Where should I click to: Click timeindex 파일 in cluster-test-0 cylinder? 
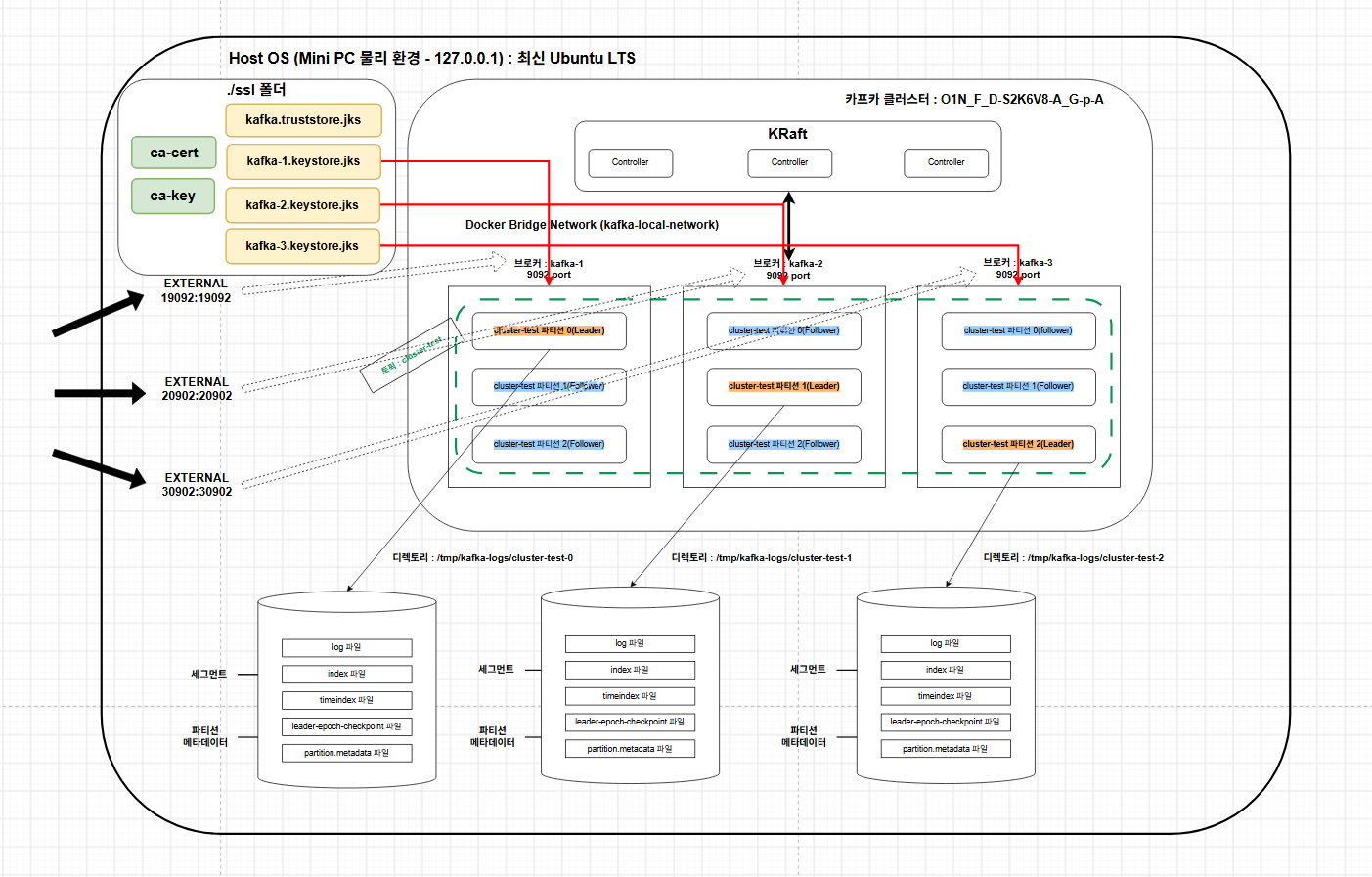coord(346,700)
